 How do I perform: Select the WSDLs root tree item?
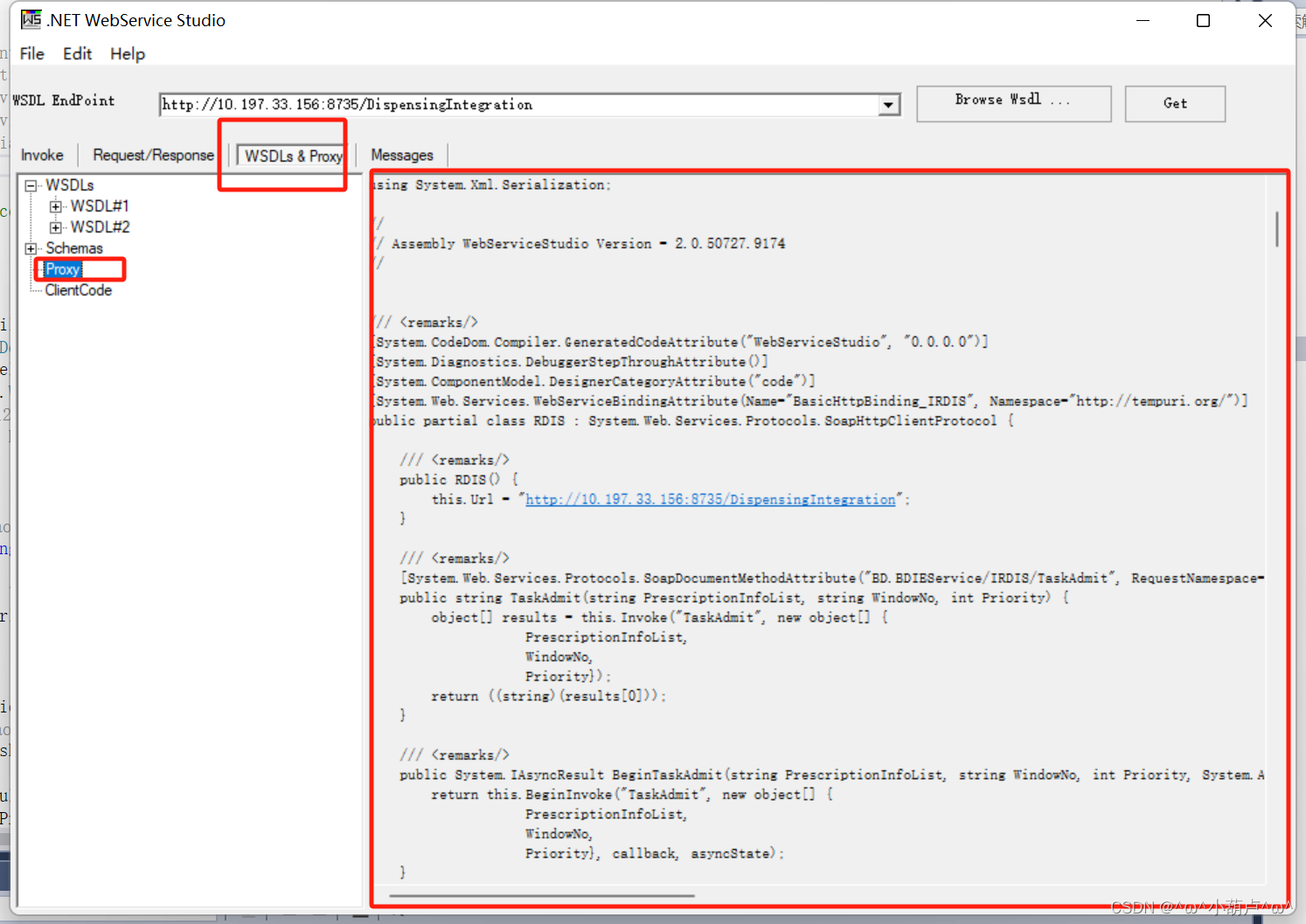tap(69, 185)
